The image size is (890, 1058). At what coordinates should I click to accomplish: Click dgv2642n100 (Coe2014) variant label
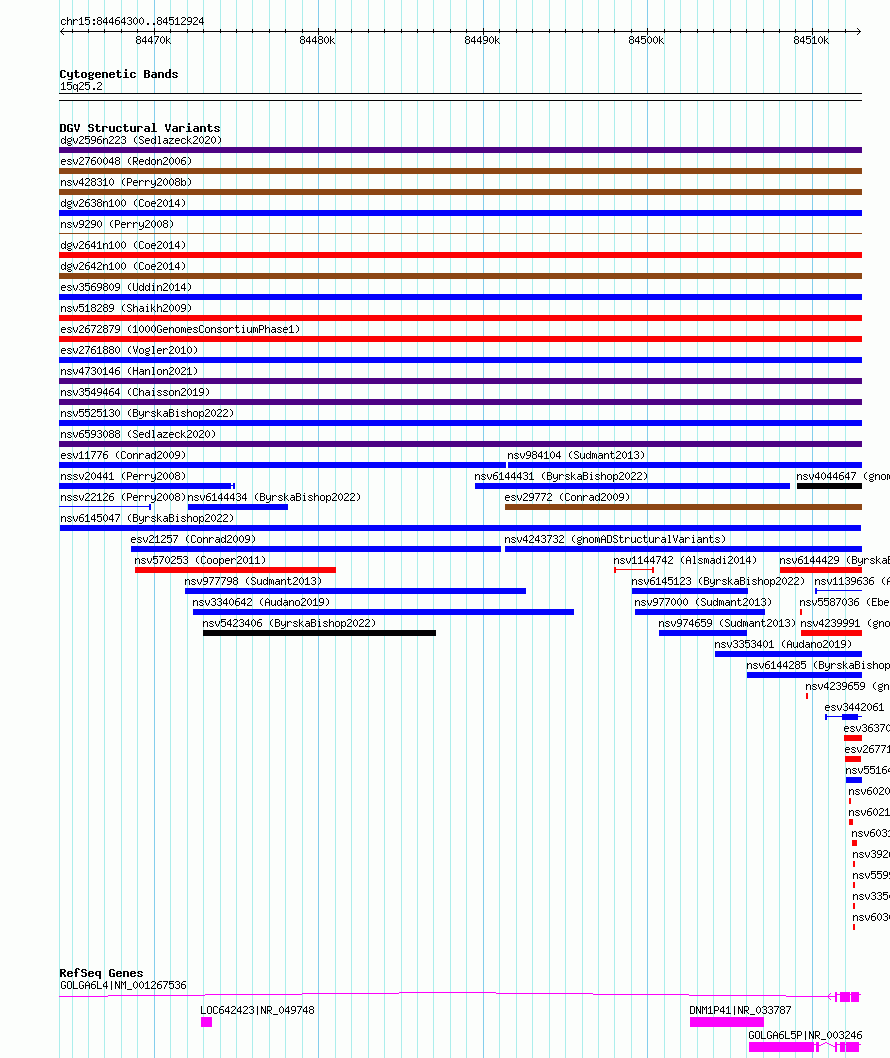coord(123,266)
